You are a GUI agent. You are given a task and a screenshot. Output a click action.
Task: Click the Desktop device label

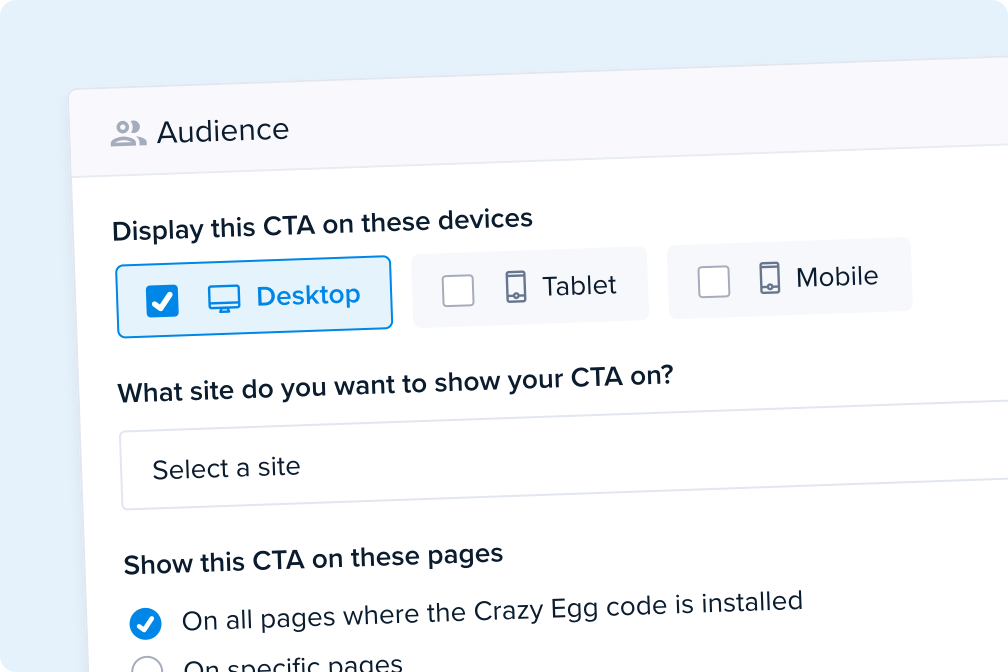tap(308, 296)
